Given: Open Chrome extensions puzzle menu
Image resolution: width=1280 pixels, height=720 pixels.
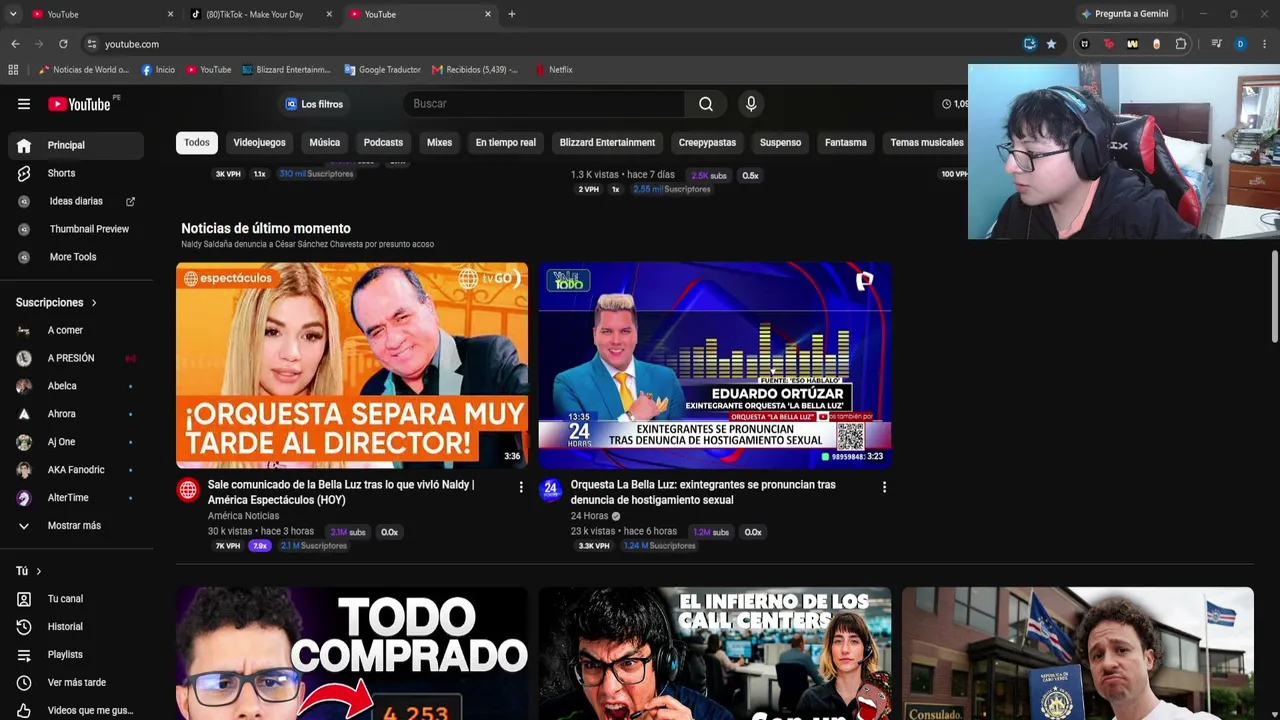Looking at the screenshot, I should (x=1181, y=44).
